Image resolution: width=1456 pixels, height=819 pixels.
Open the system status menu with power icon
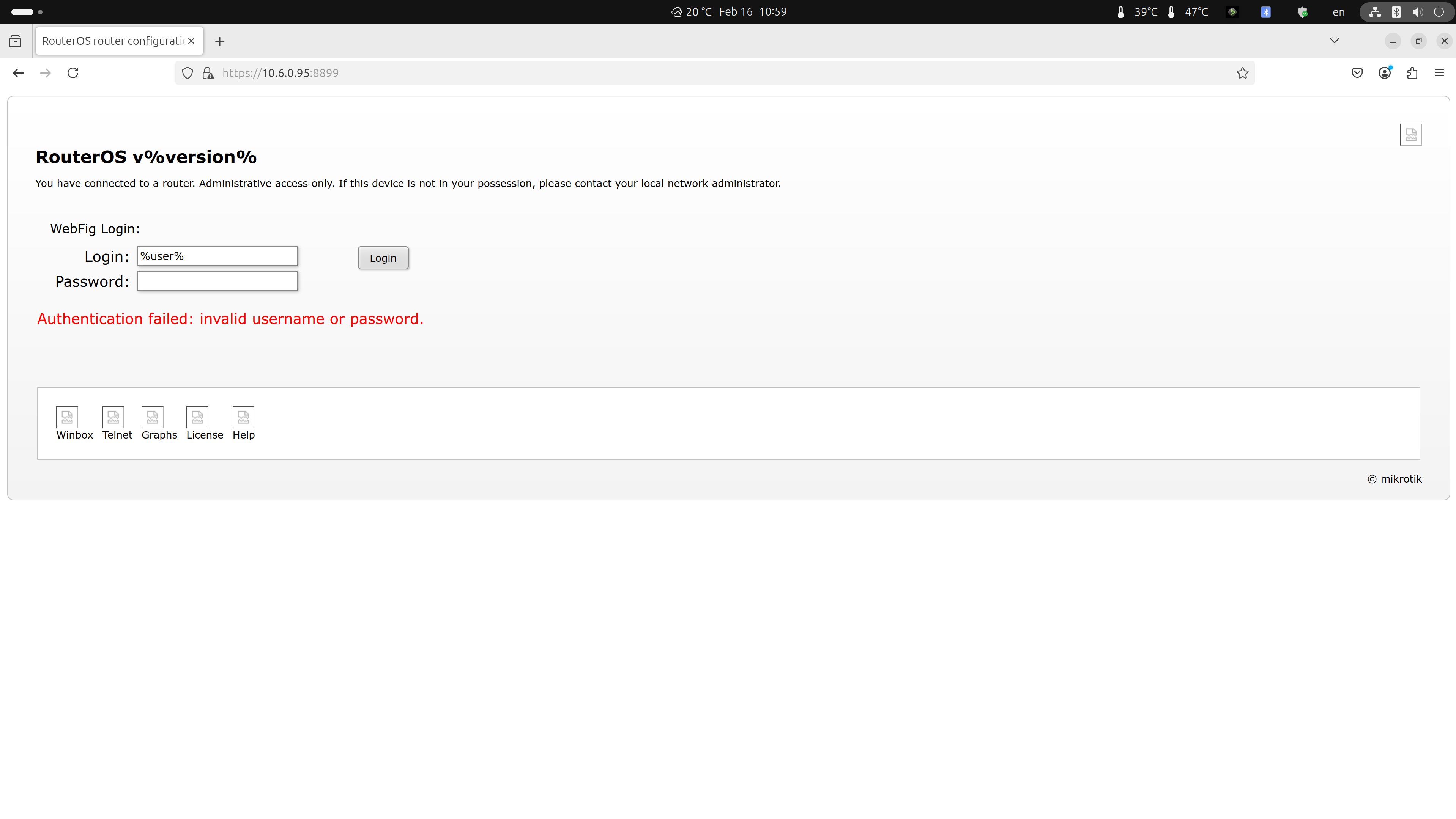[1407, 12]
